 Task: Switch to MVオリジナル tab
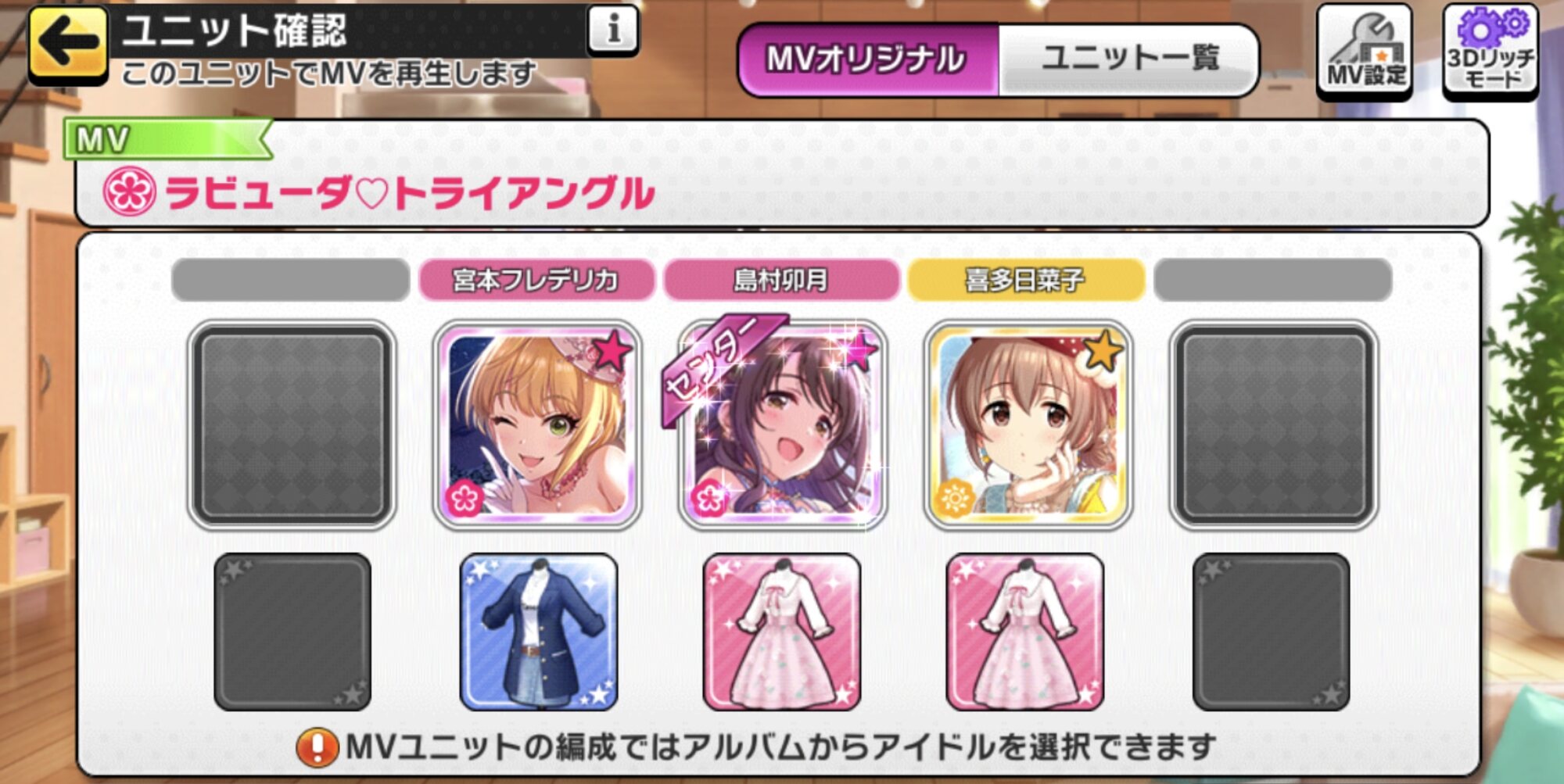[868, 60]
